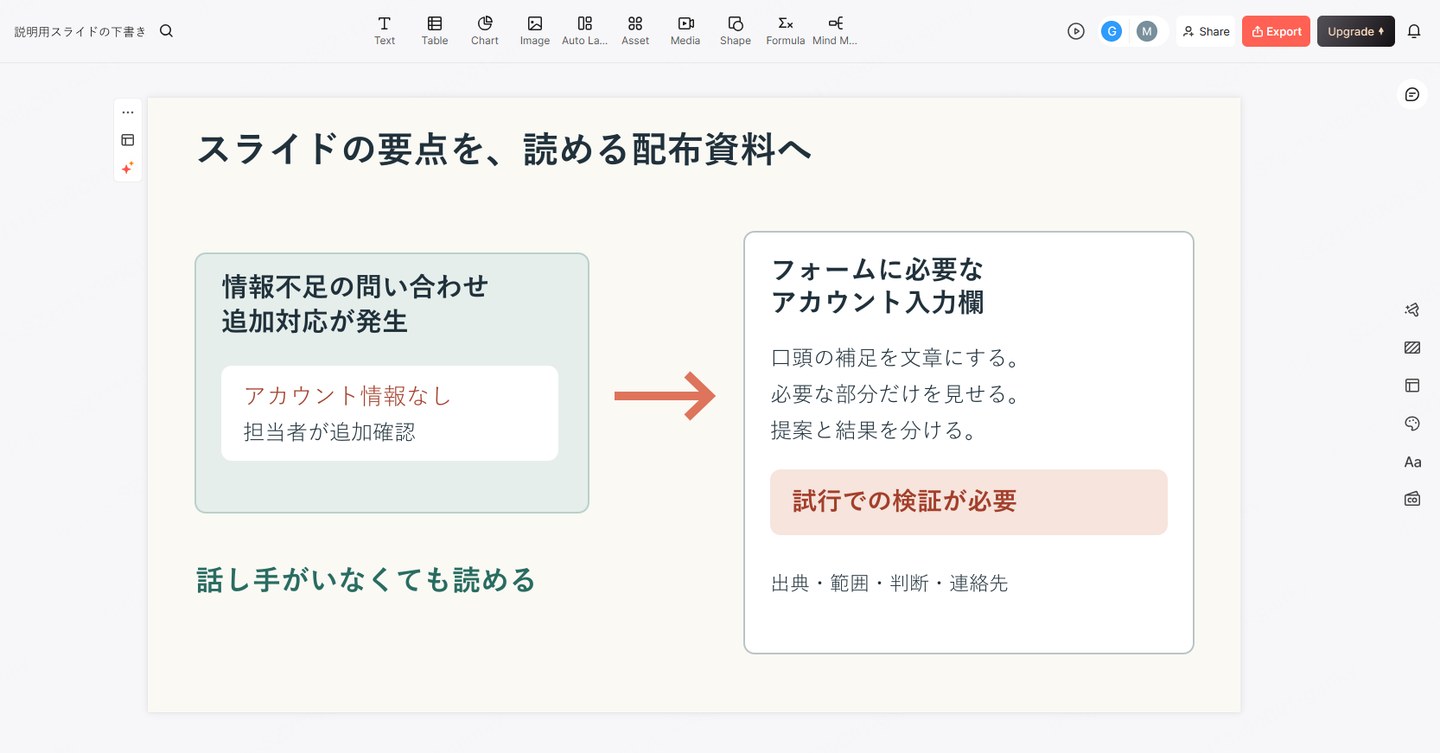The image size is (1440, 753).
Task: Select text フォームに必要な
Action: tap(877, 270)
